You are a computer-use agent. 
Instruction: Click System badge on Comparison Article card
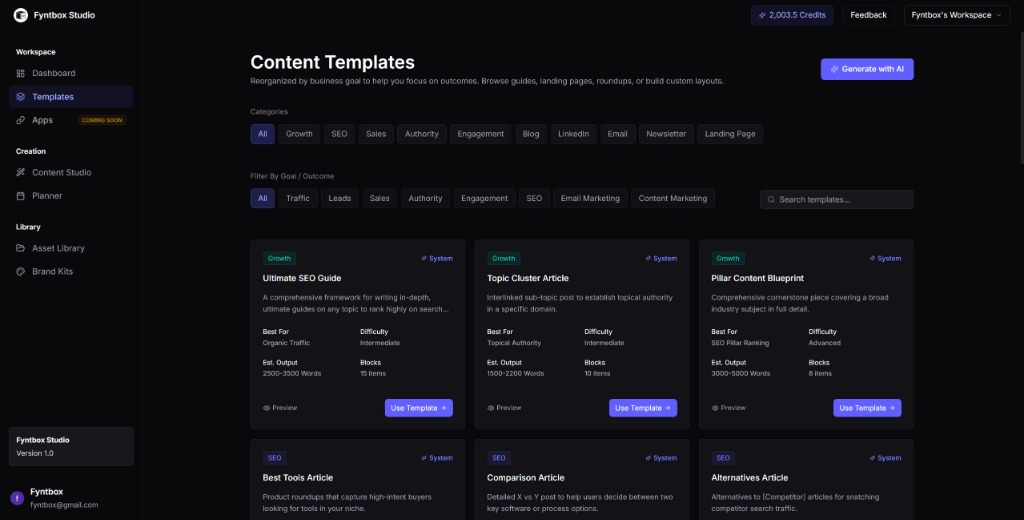pyautogui.click(x=661, y=458)
